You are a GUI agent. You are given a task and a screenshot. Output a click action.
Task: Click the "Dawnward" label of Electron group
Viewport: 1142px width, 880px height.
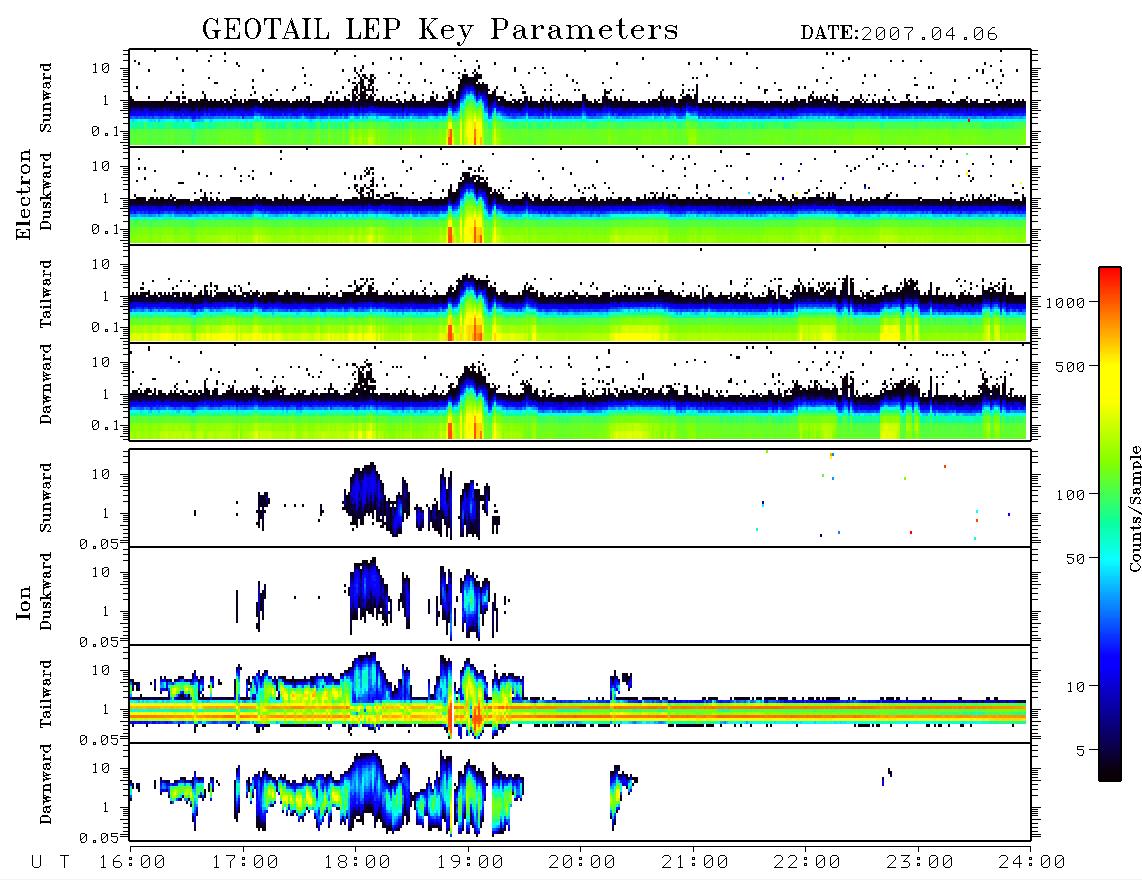point(46,384)
